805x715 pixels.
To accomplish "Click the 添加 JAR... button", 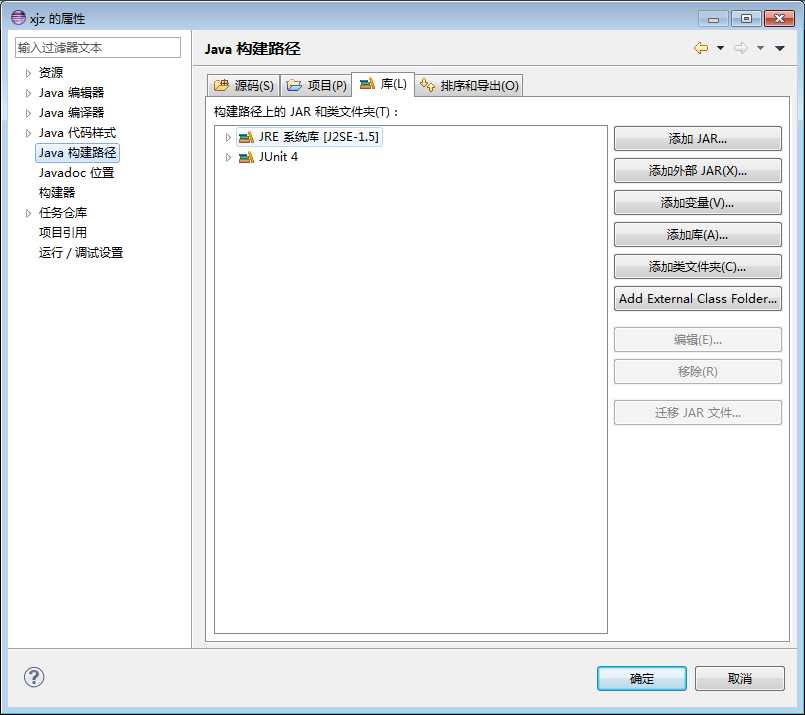I will [698, 139].
